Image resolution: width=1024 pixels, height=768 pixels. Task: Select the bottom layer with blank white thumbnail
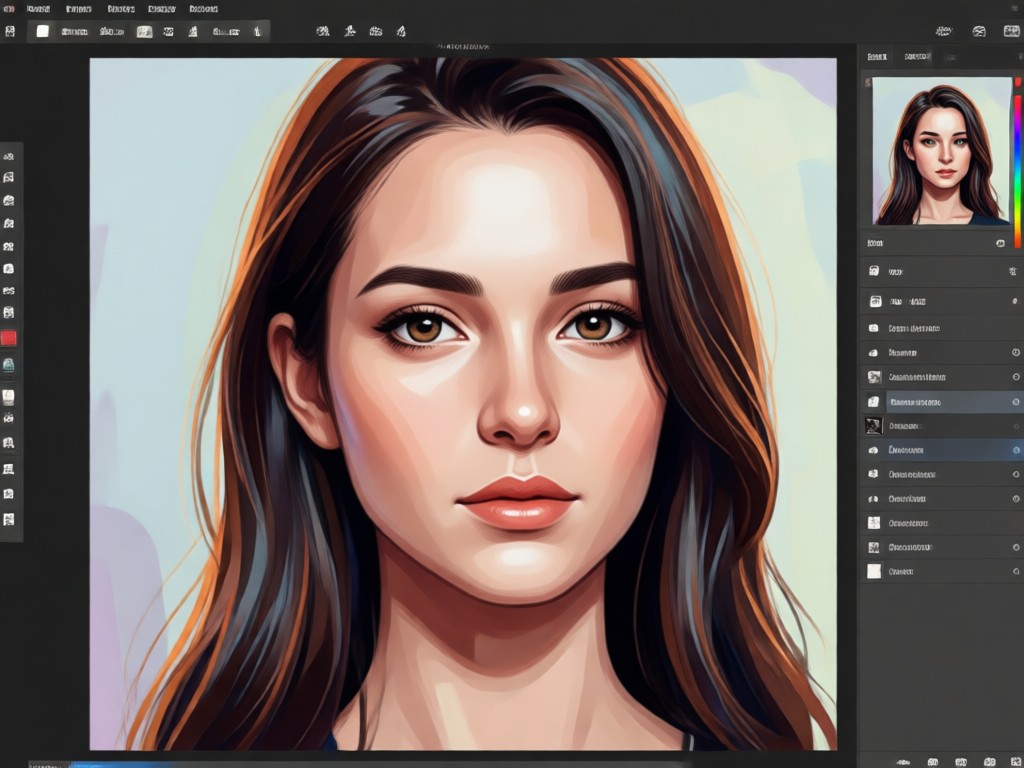pyautogui.click(x=942, y=571)
